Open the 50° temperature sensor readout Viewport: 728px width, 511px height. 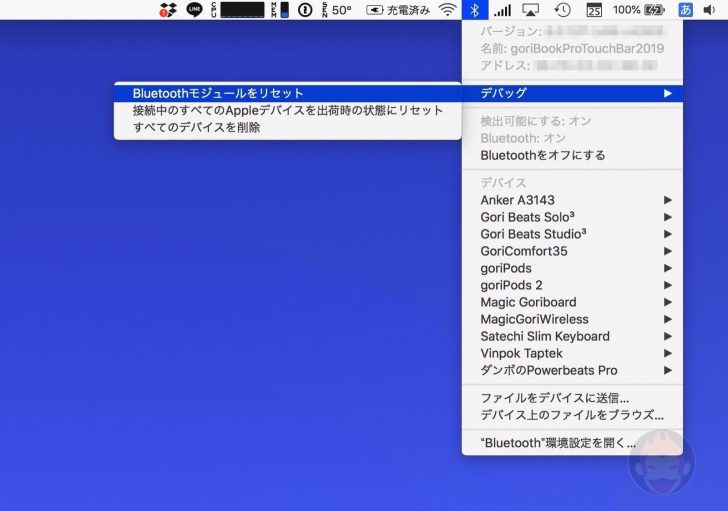(x=337, y=10)
